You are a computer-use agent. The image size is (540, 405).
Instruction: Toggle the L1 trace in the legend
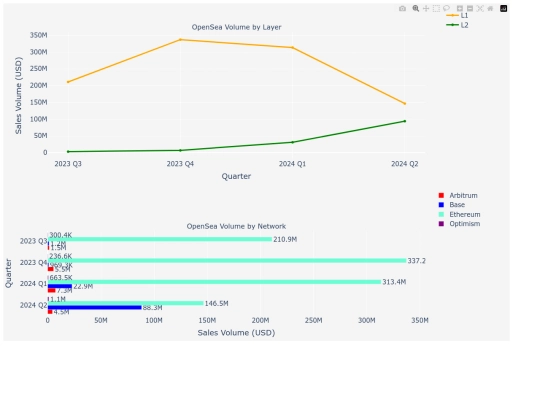pyautogui.click(x=457, y=15)
